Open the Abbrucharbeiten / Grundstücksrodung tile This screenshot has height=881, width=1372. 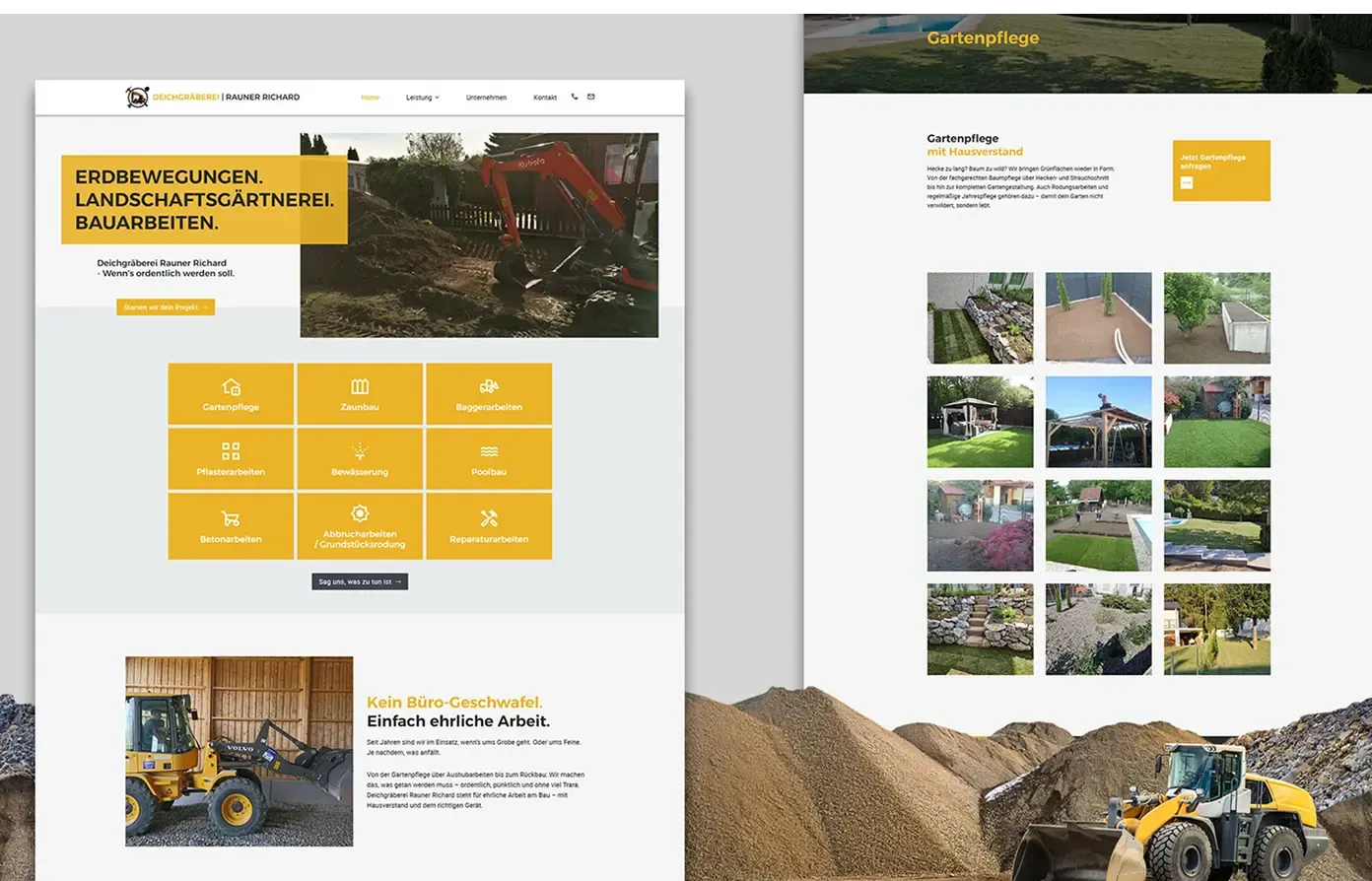[360, 526]
